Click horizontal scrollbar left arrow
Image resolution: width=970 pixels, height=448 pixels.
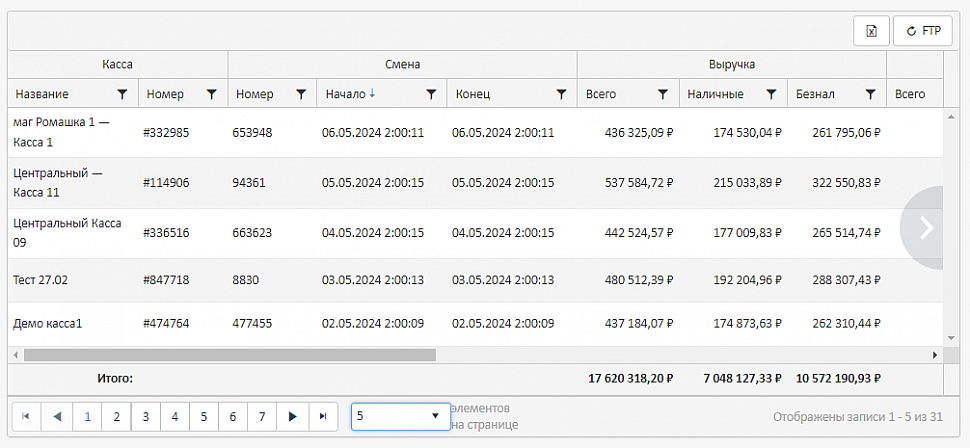coord(15,355)
